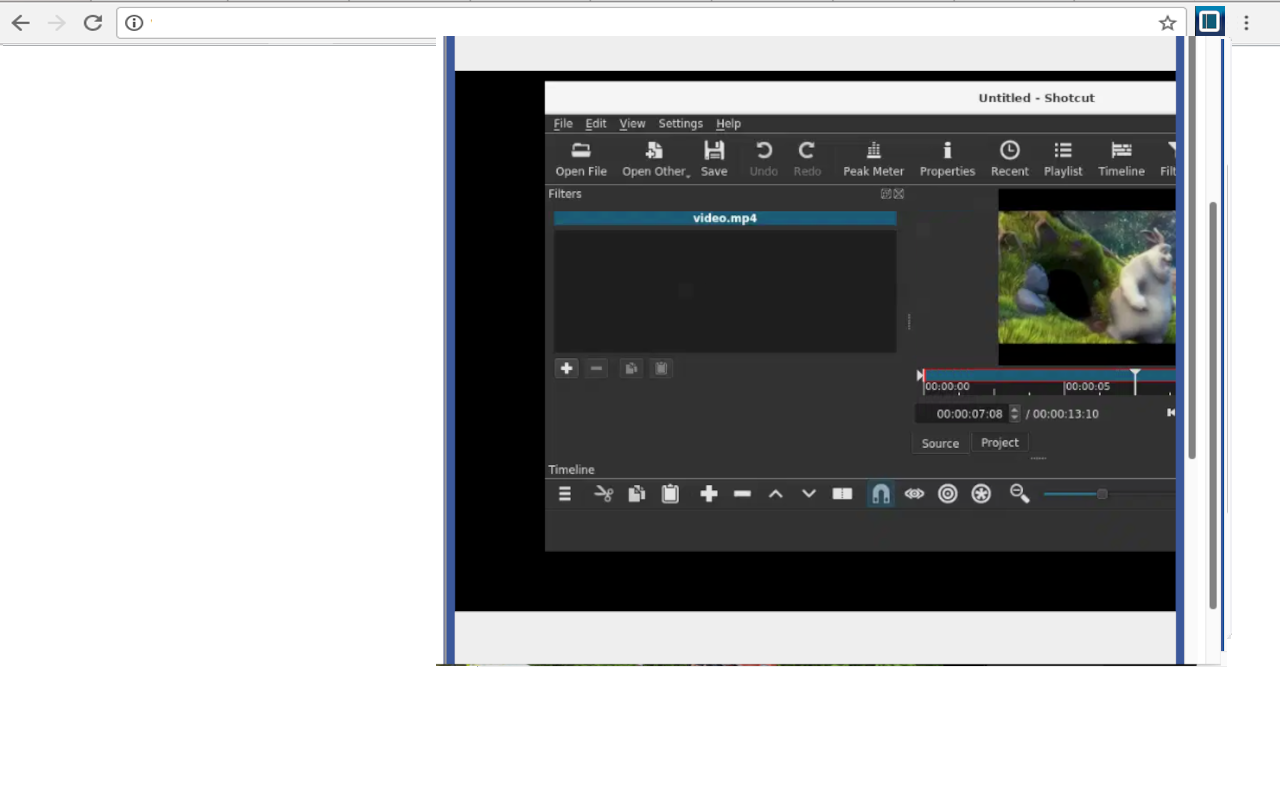
Task: Save the project with Save icon
Action: (x=714, y=158)
